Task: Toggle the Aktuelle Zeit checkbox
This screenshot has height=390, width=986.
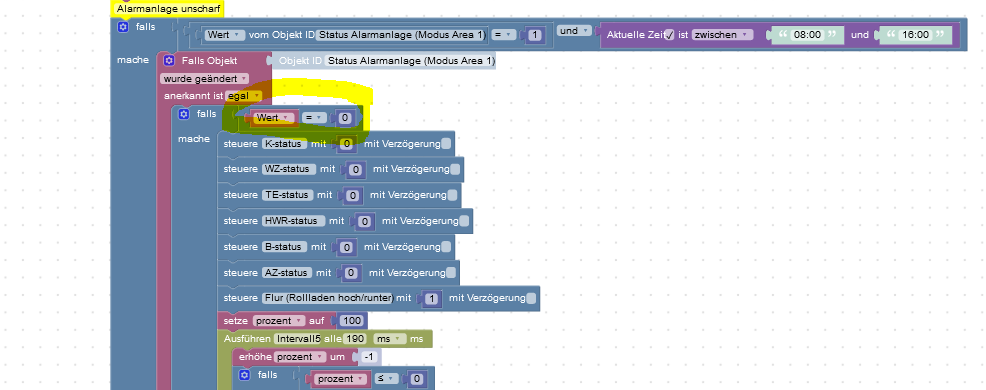Action: (670, 35)
